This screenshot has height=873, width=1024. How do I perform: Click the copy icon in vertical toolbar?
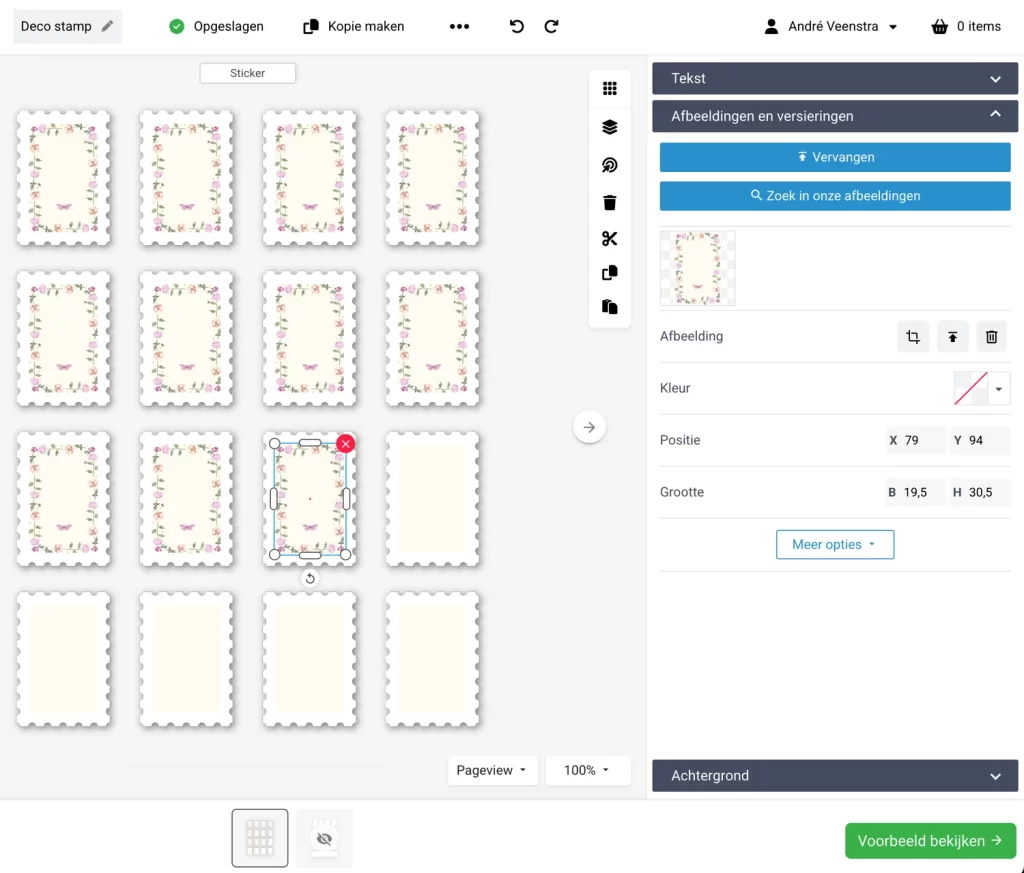coord(610,273)
